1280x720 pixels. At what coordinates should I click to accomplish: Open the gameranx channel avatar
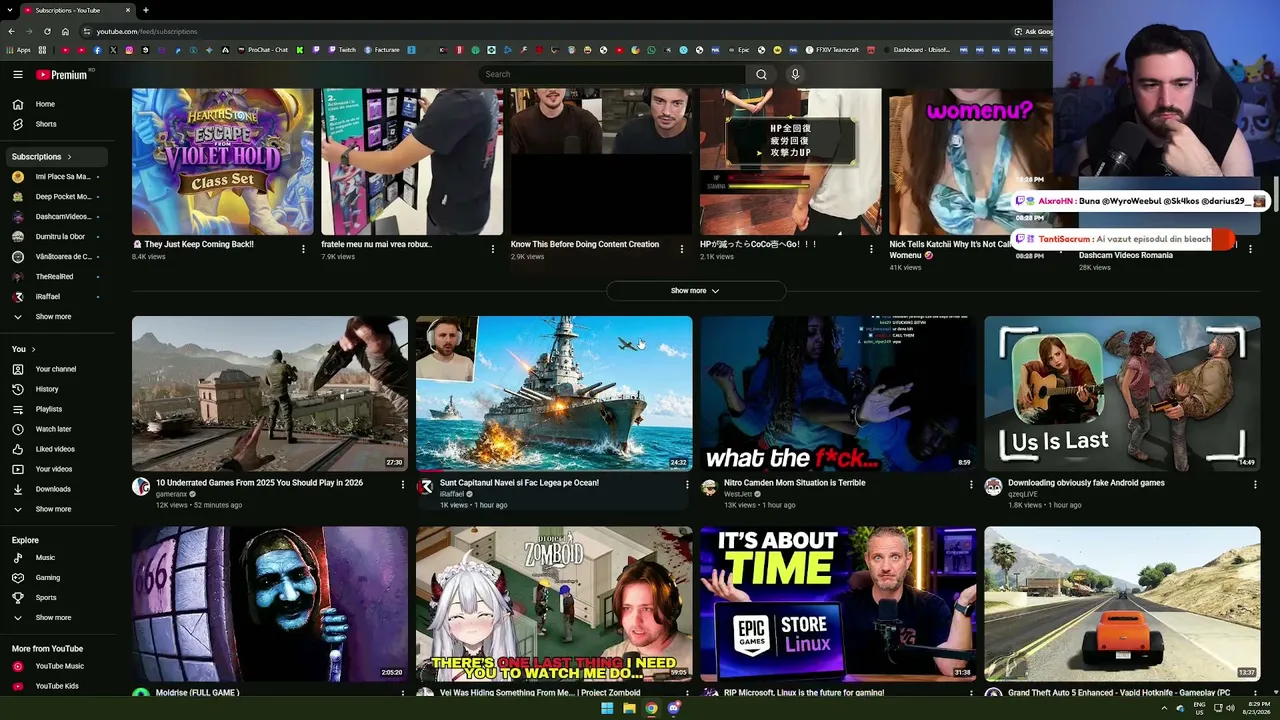tap(141, 487)
